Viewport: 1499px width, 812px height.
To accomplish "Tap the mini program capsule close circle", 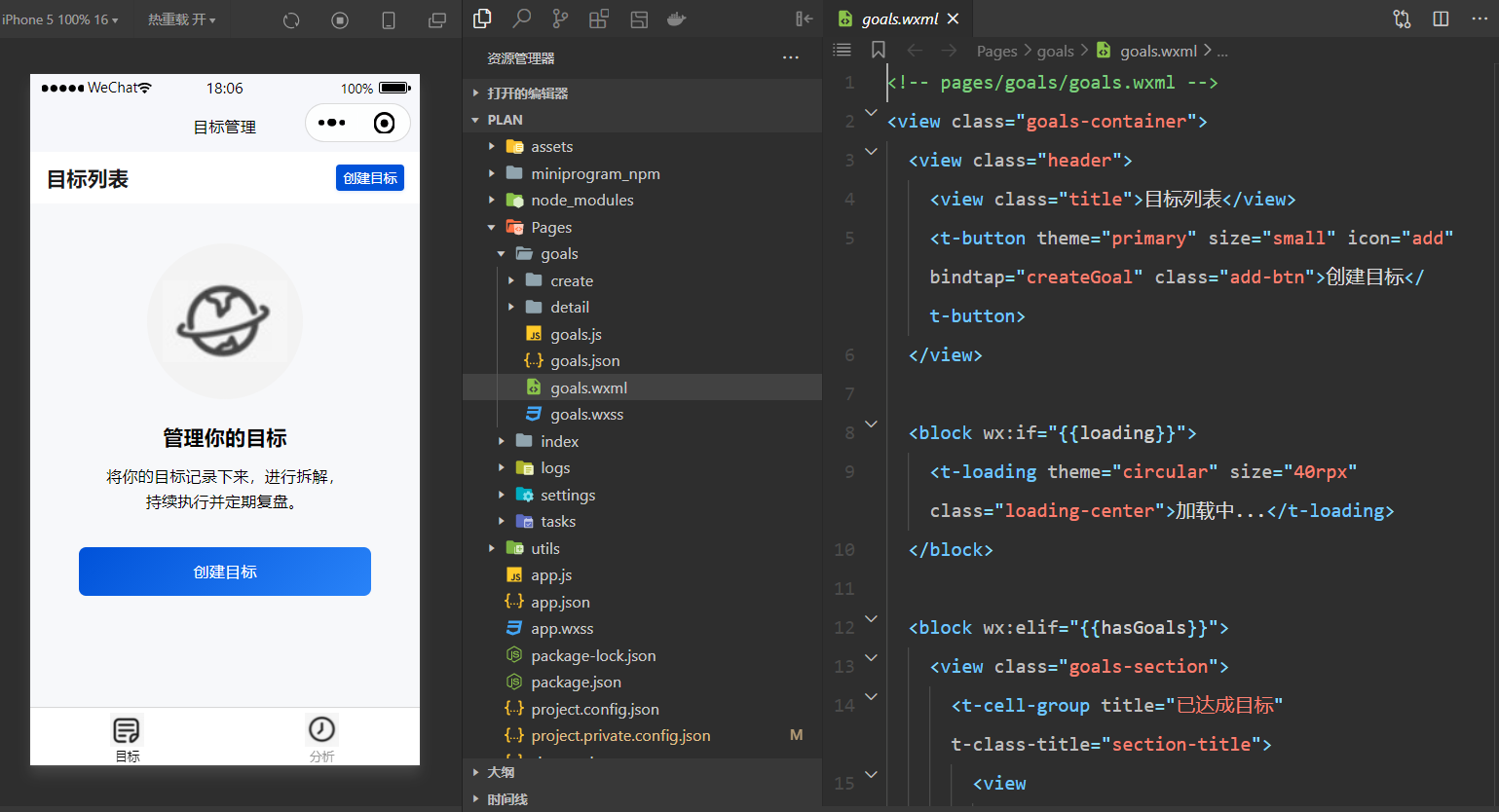I will pos(385,123).
